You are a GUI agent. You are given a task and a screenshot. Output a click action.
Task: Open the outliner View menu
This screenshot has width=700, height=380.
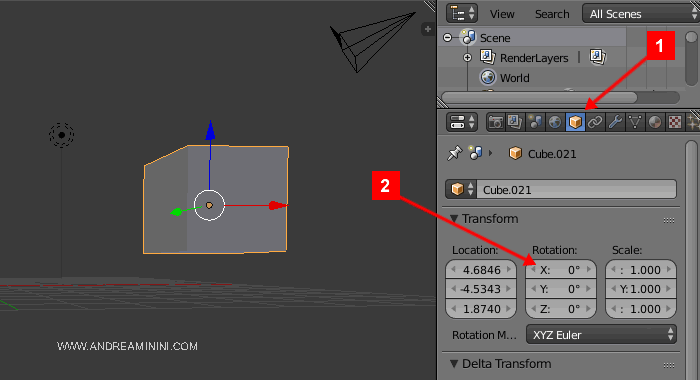[502, 14]
